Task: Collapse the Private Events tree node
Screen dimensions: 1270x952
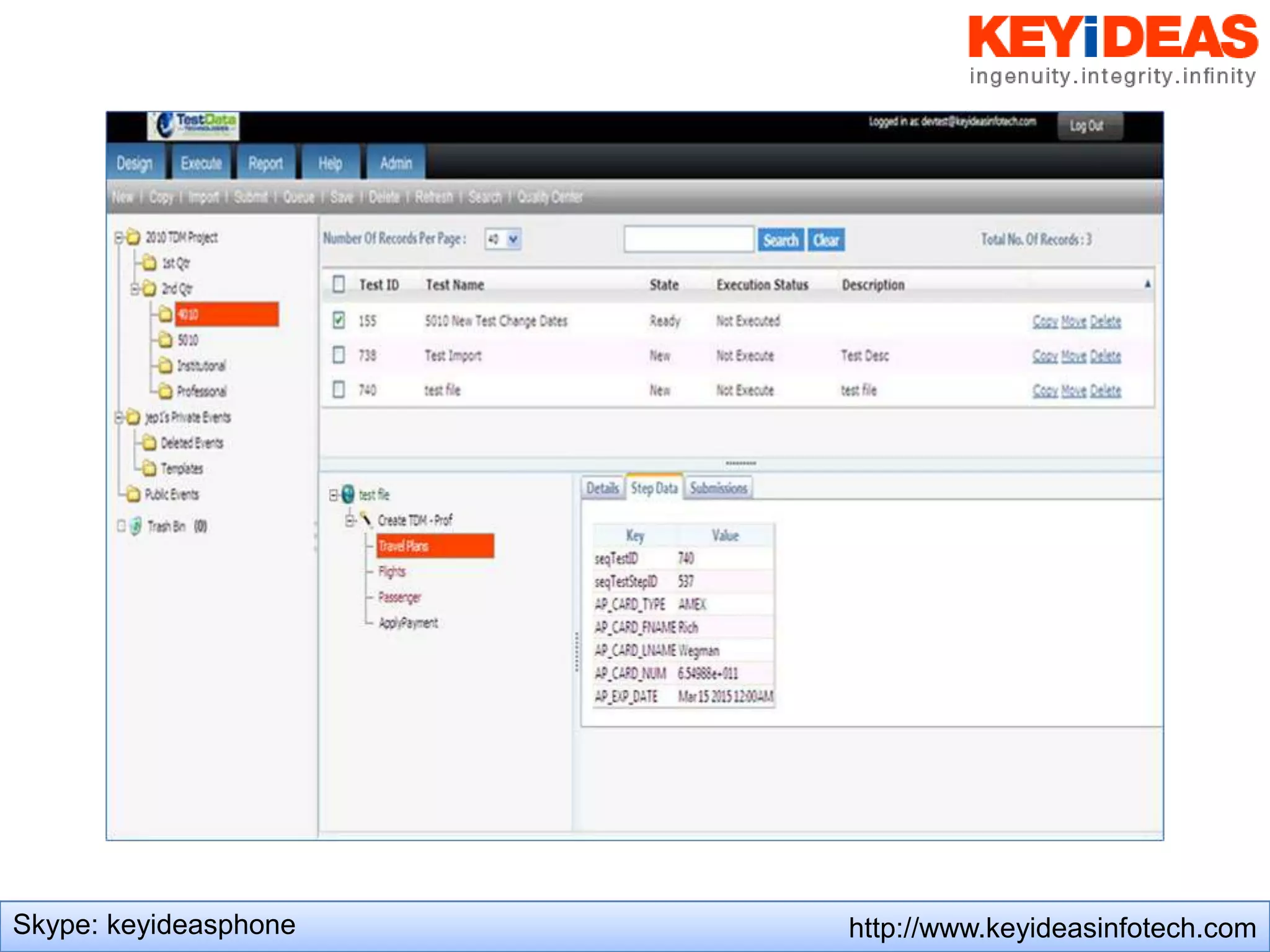Action: [x=119, y=417]
